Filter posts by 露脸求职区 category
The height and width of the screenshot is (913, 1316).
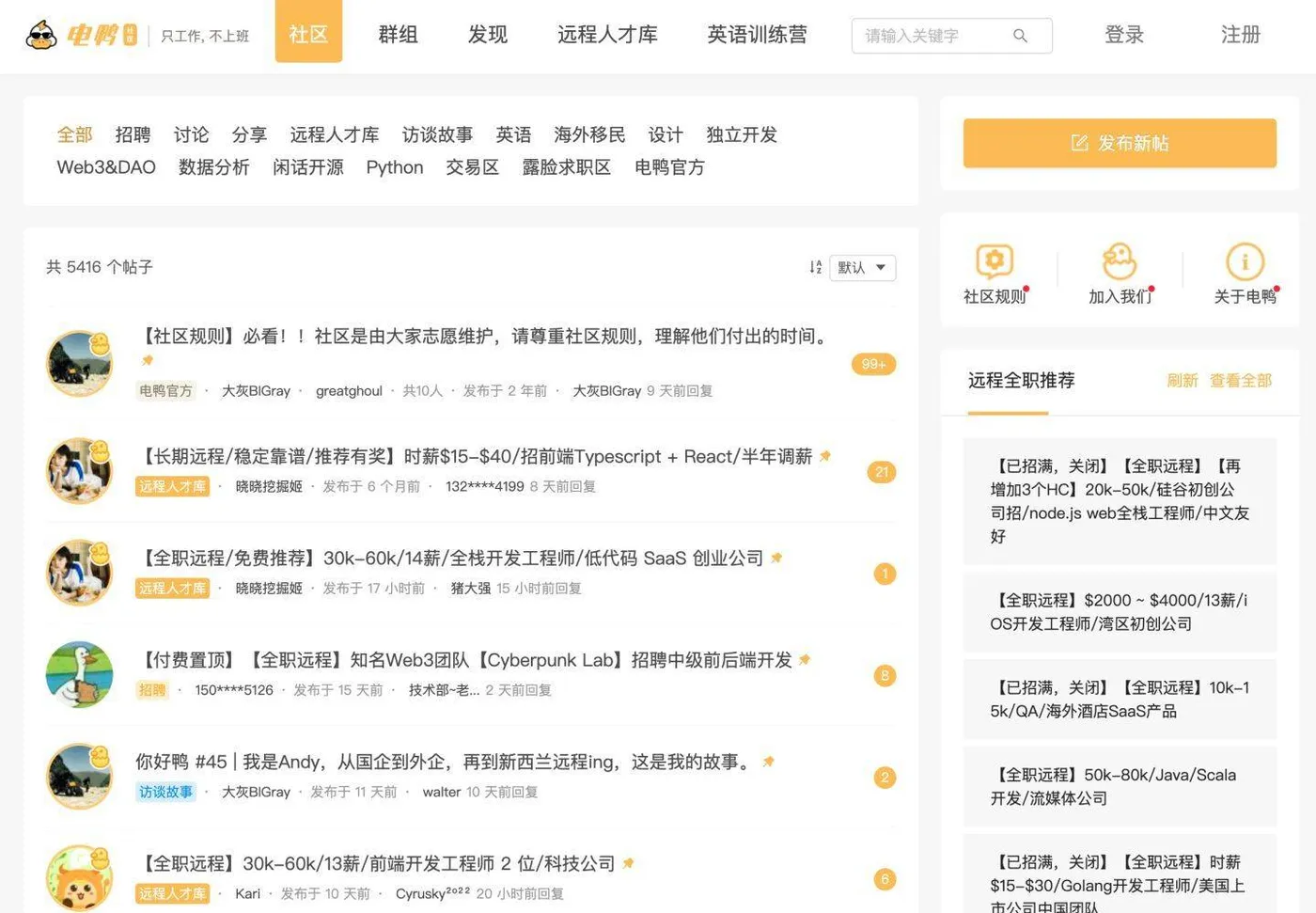tap(567, 167)
